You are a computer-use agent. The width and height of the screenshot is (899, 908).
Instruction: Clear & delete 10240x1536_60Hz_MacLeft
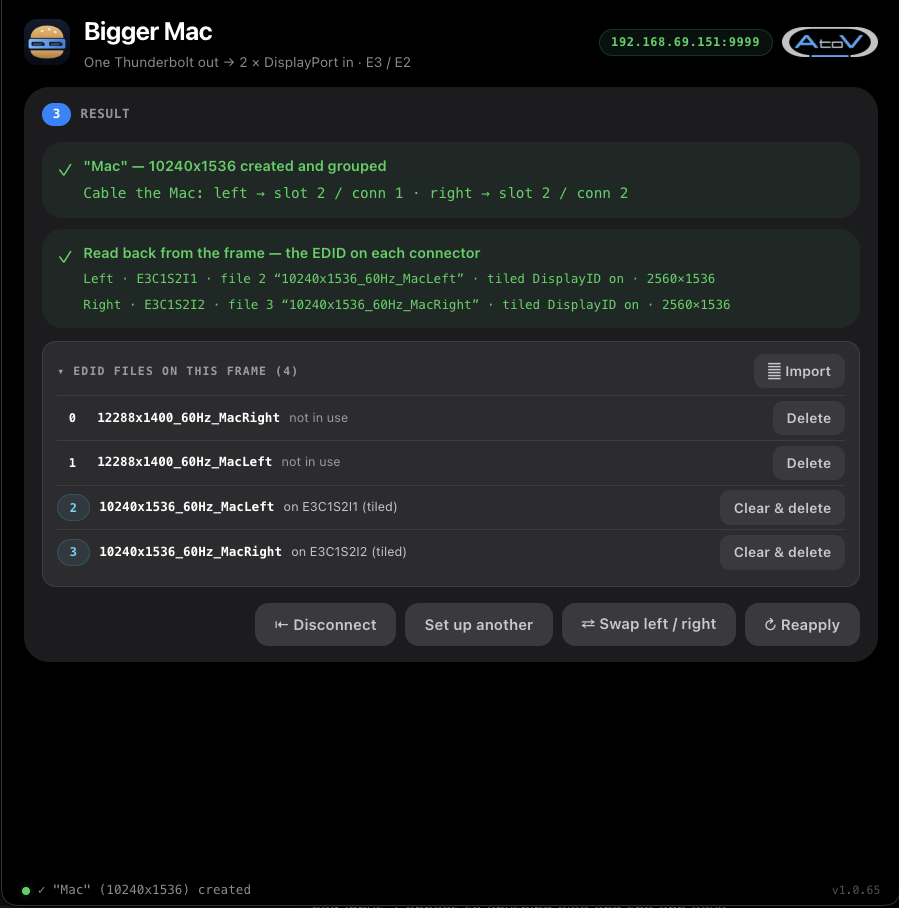782,508
